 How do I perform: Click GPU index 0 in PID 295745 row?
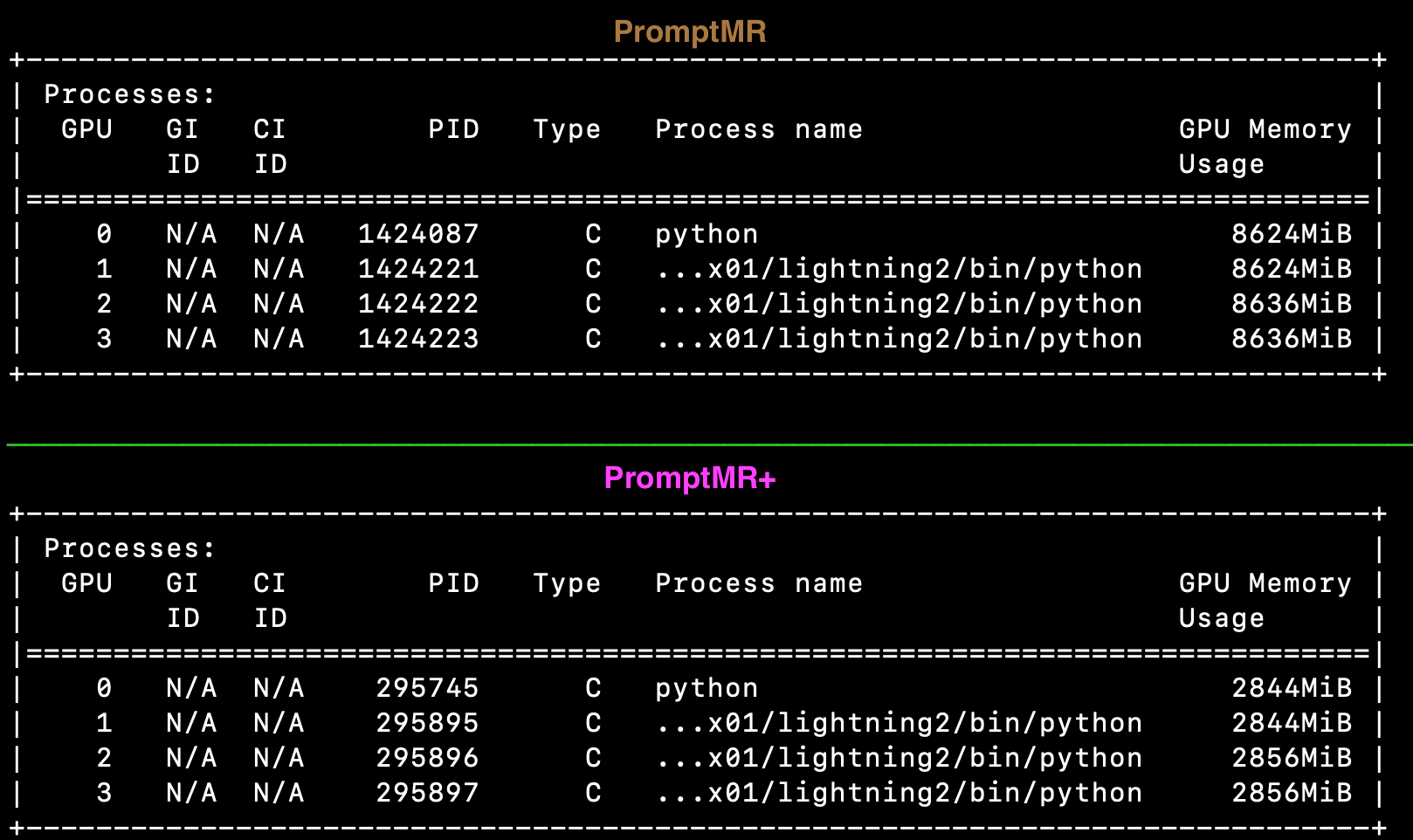[104, 688]
